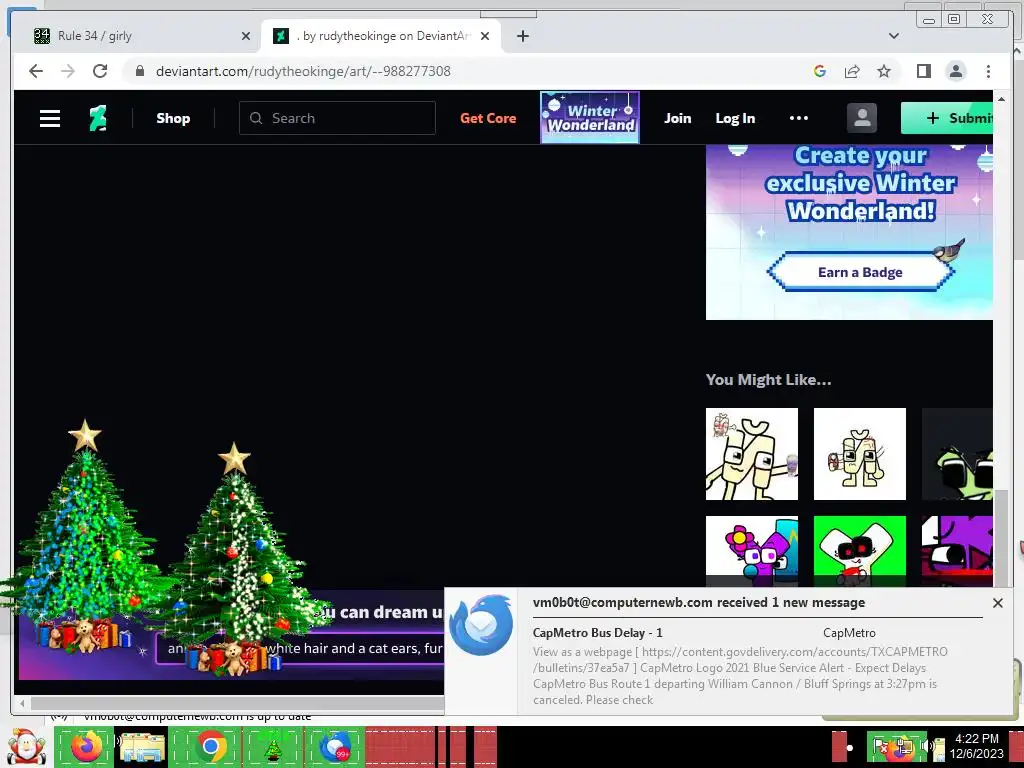Close the Rule 34 / girly tab
This screenshot has width=1024, height=768.
[x=246, y=36]
